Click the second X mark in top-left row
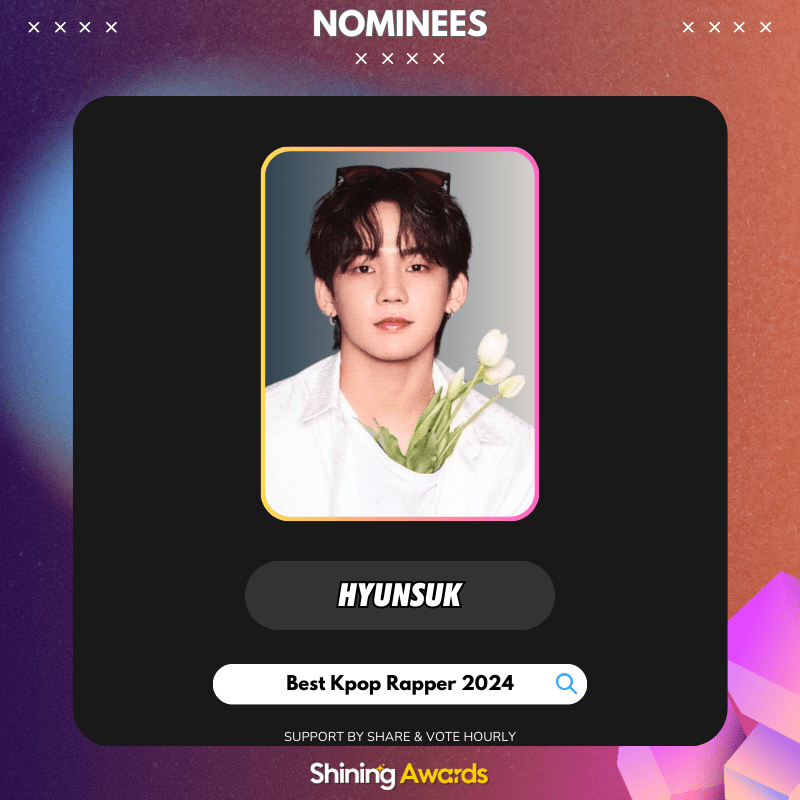Screen dimensions: 800x800 (60, 27)
